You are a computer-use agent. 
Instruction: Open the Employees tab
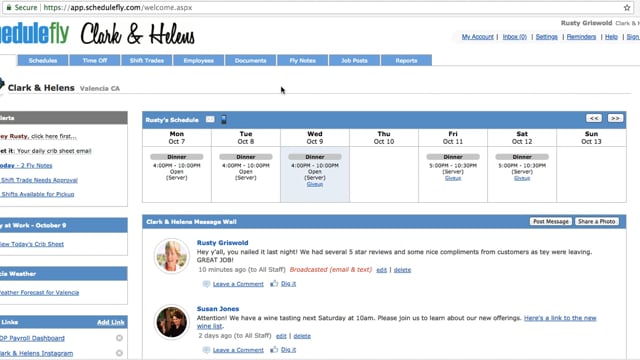click(x=198, y=60)
